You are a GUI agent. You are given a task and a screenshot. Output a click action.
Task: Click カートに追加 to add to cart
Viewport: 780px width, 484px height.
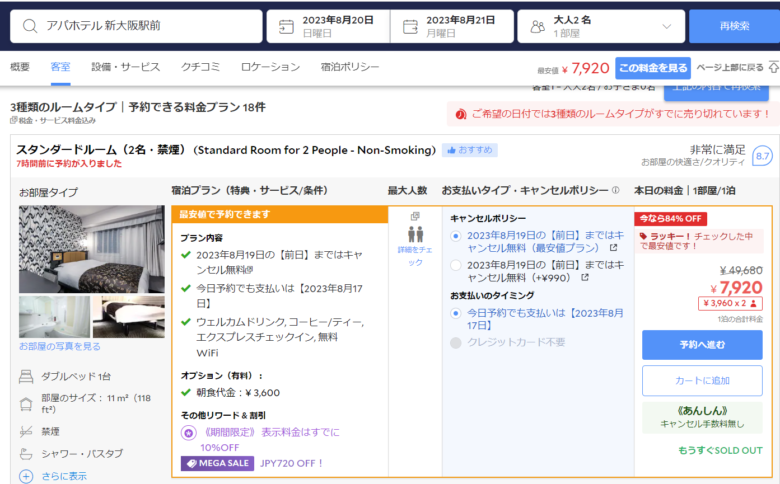coord(702,380)
